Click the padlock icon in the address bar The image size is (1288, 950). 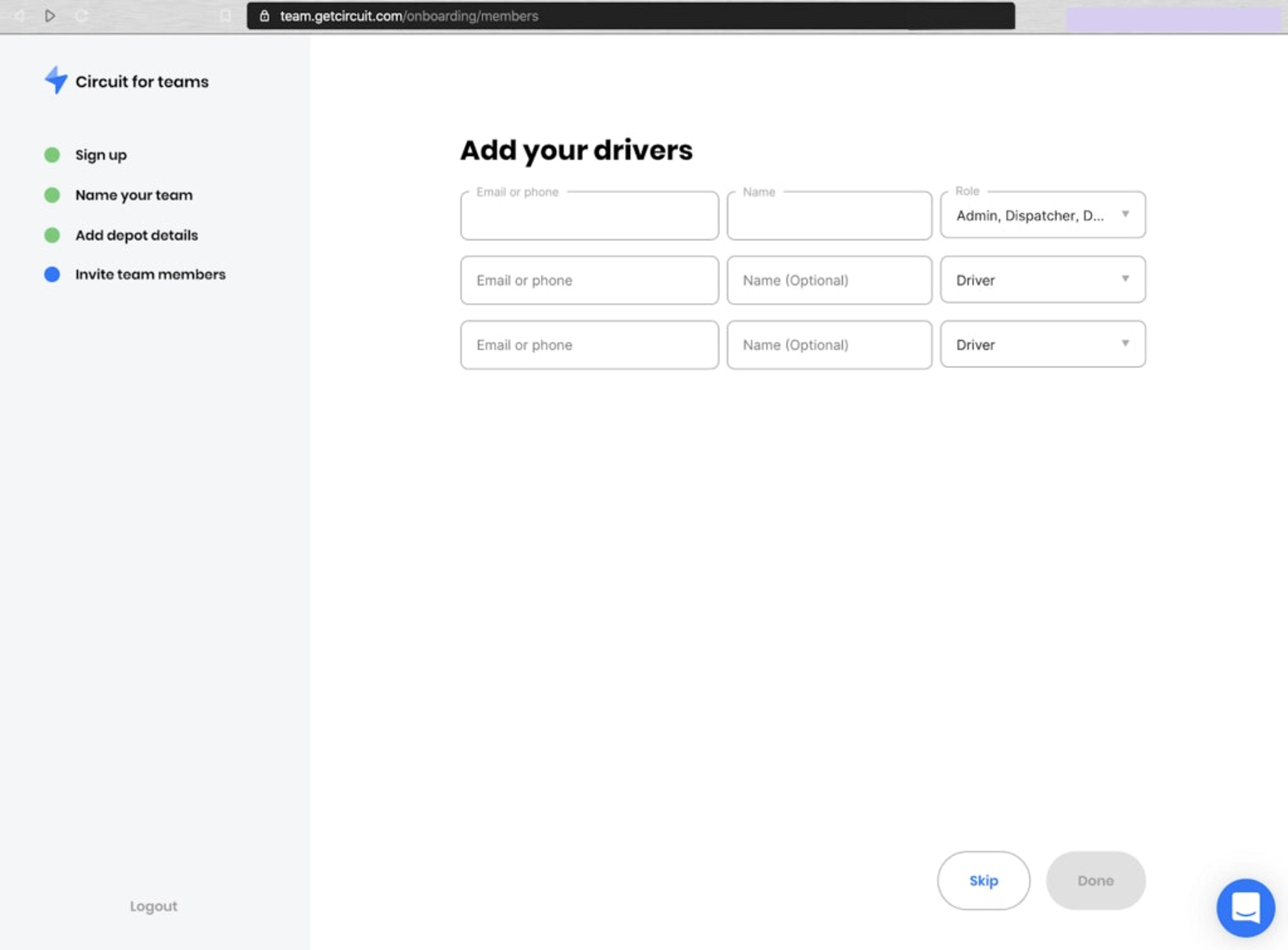(264, 15)
